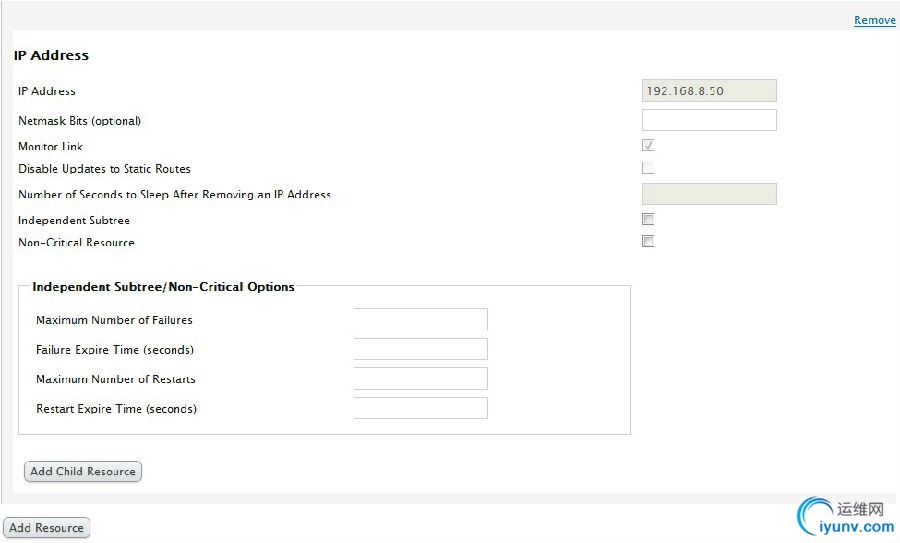Click the sleep seconds after removing IP field
This screenshot has height=543, width=900.
(709, 194)
